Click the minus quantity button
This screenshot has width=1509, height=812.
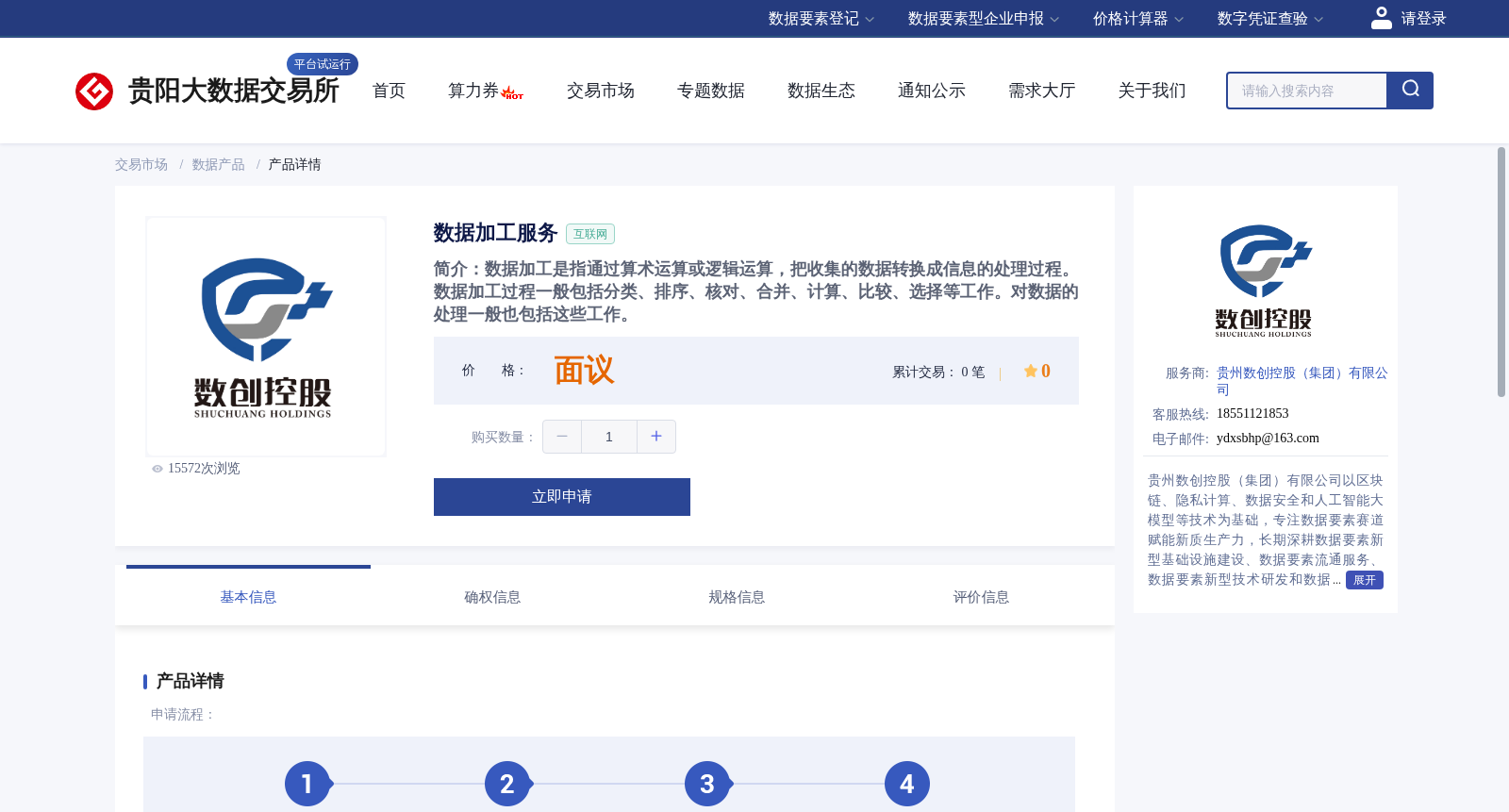[x=562, y=437]
